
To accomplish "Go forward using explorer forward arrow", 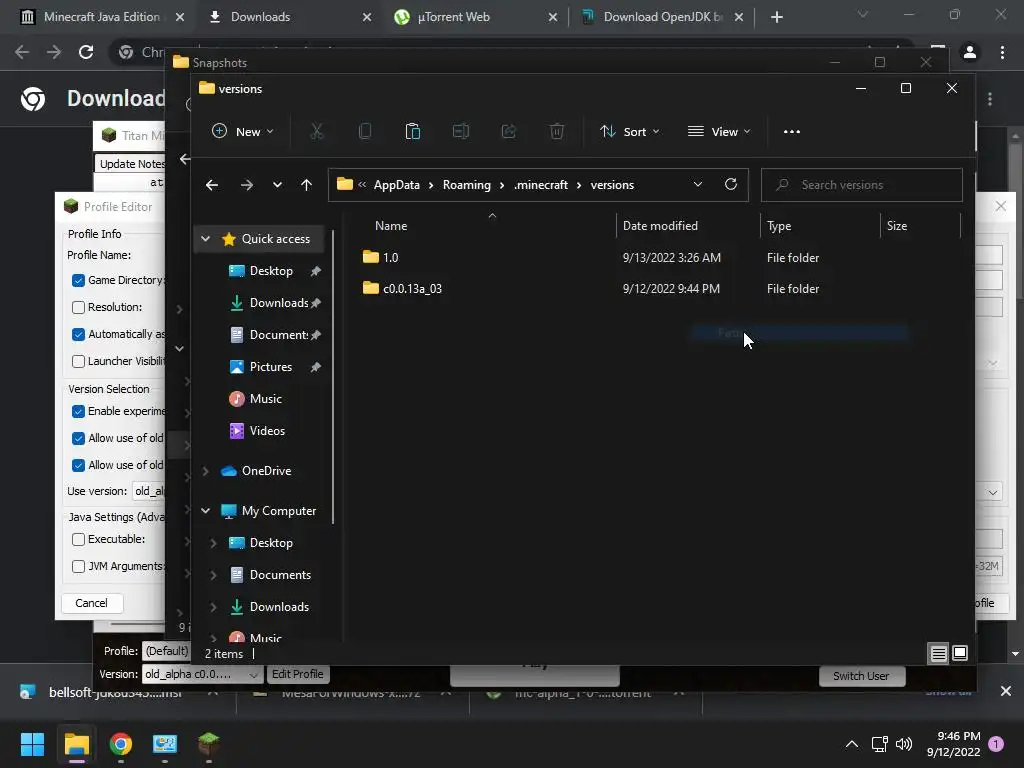I will click(246, 185).
